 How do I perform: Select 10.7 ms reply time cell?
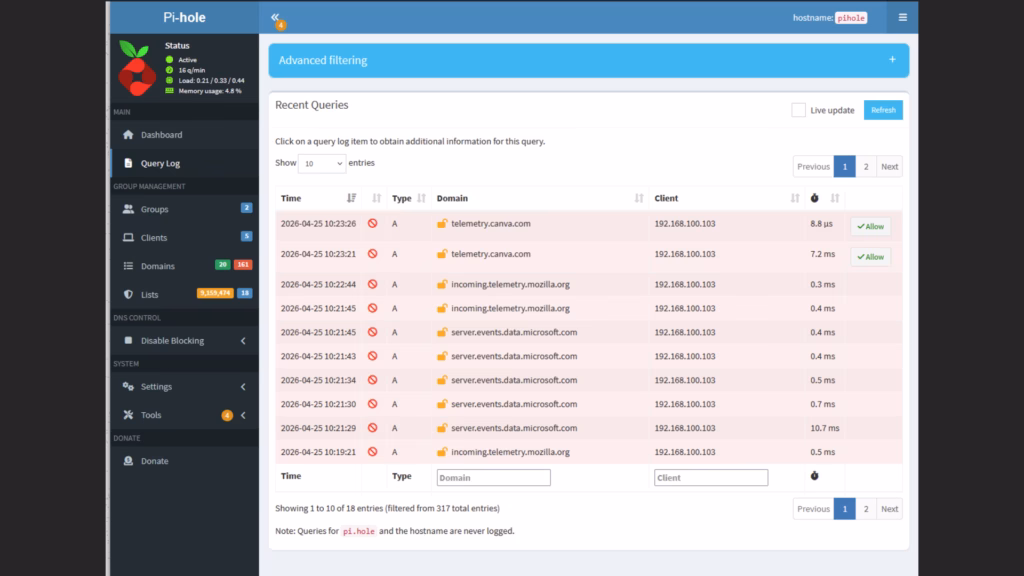coord(825,428)
